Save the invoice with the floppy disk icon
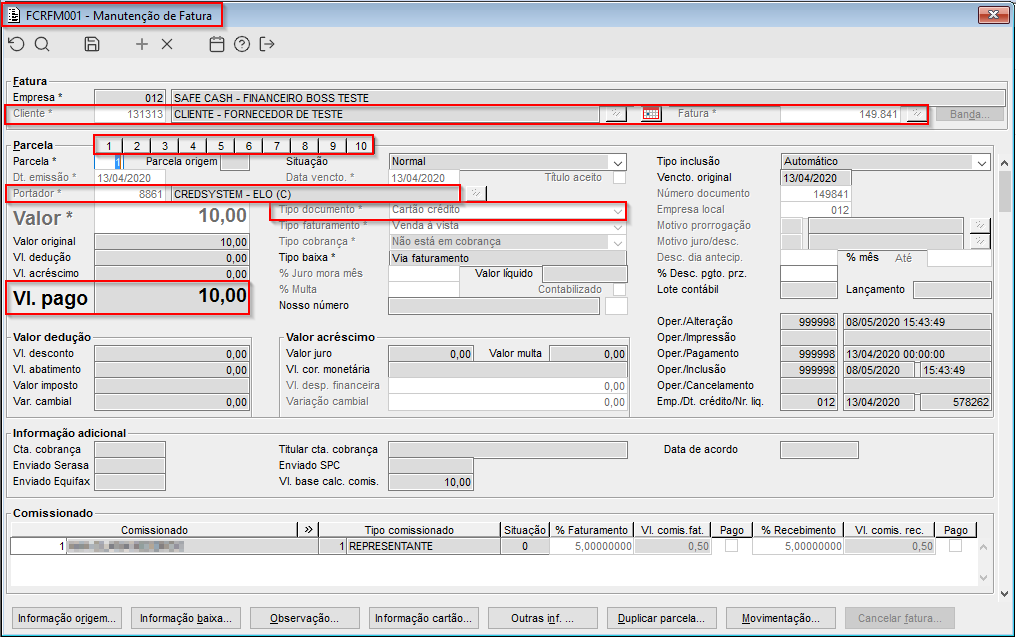Viewport: 1016px width, 637px height. pyautogui.click(x=92, y=44)
